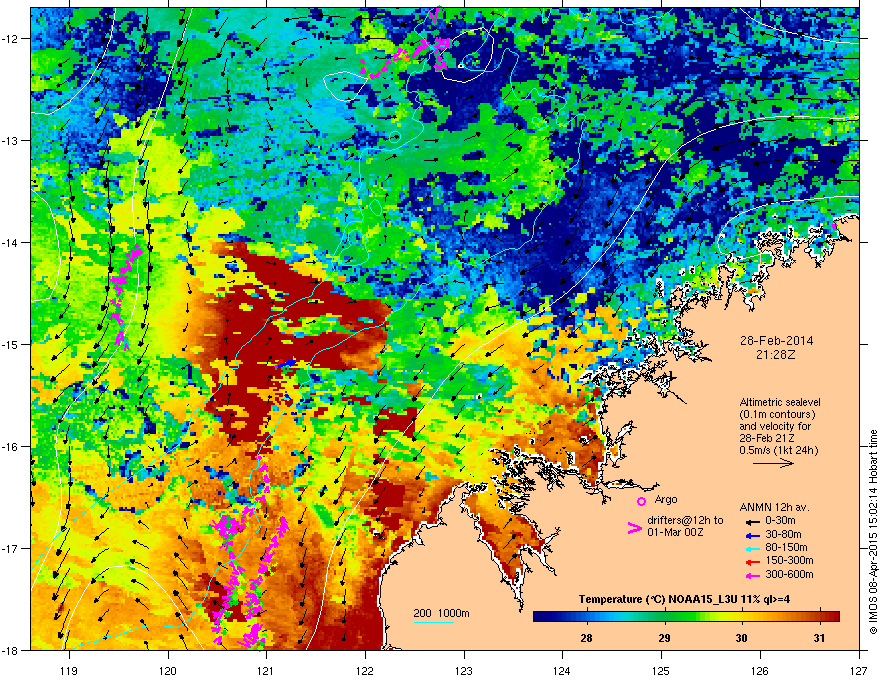880x680 pixels.
Task: Click the longitude axis label 121
Action: pos(266,670)
